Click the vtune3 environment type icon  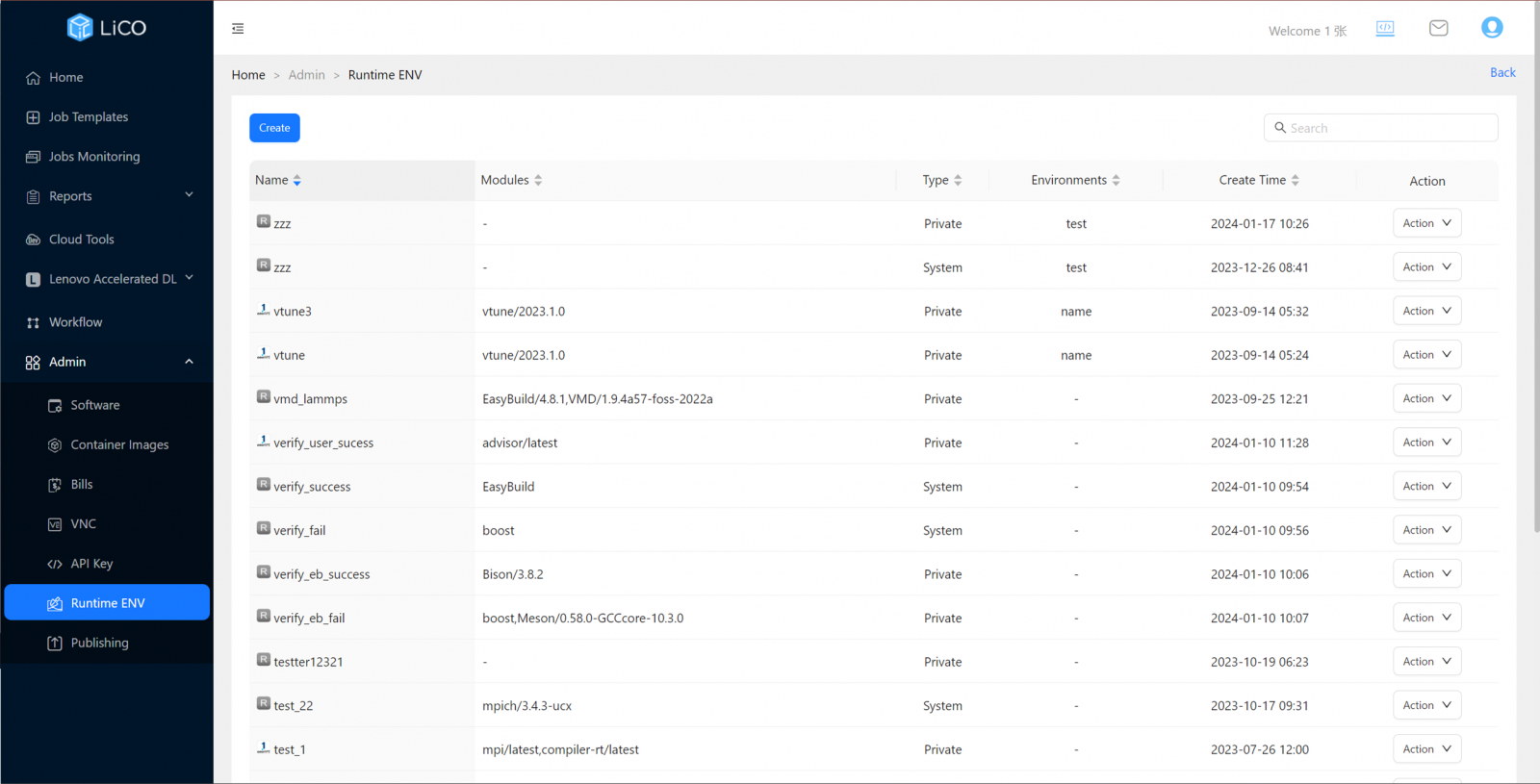[263, 310]
